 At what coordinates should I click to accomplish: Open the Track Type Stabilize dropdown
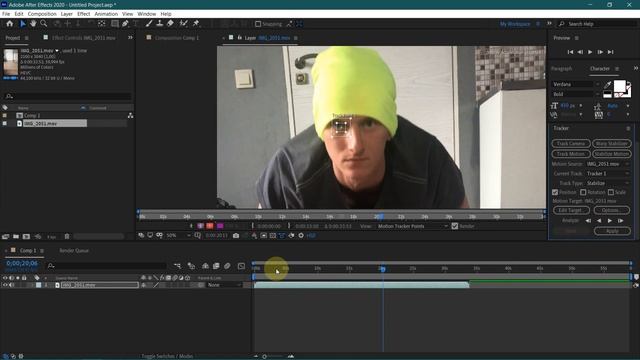point(608,184)
